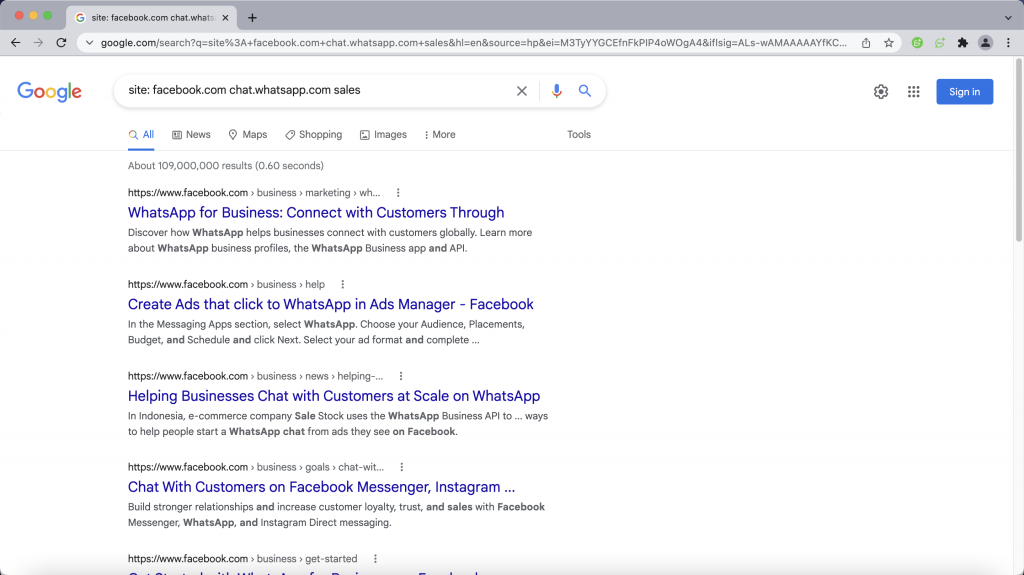Click the Google search query input field
Image resolution: width=1024 pixels, height=575 pixels.
click(x=317, y=90)
